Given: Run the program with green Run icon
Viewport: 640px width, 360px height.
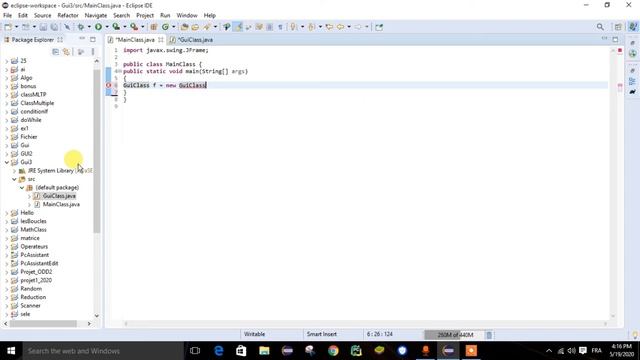Looking at the screenshot, I should [98, 27].
